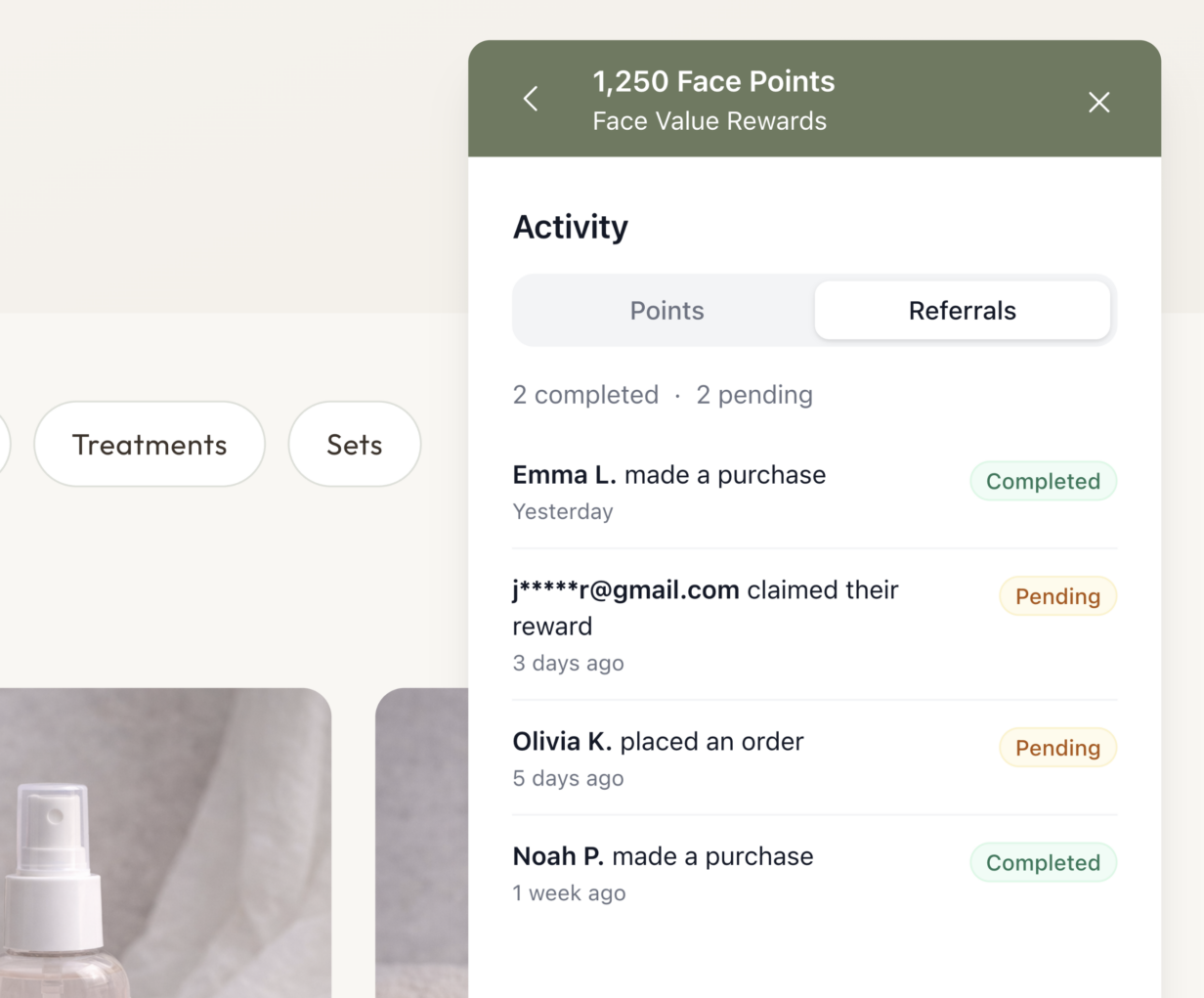
Task: Switch to the Points tab
Action: click(666, 310)
